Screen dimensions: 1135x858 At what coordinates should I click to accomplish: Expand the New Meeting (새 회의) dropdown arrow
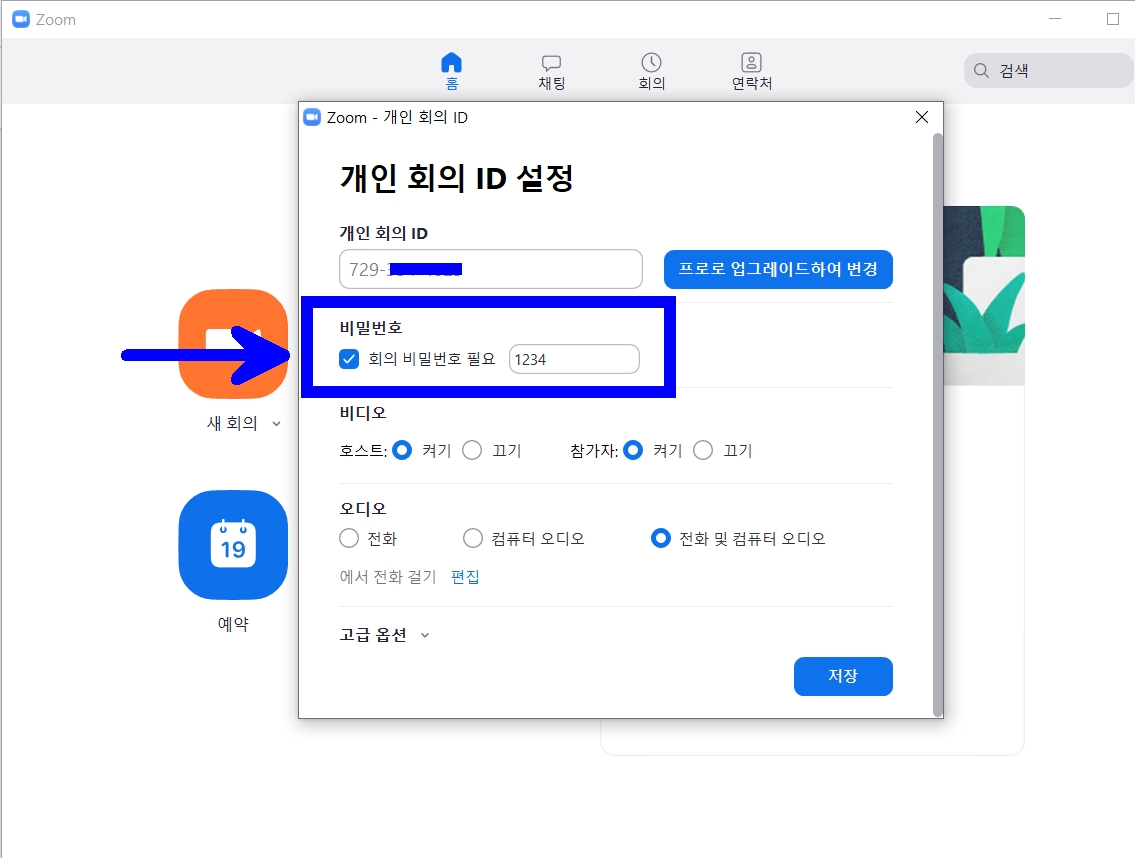[x=277, y=424]
